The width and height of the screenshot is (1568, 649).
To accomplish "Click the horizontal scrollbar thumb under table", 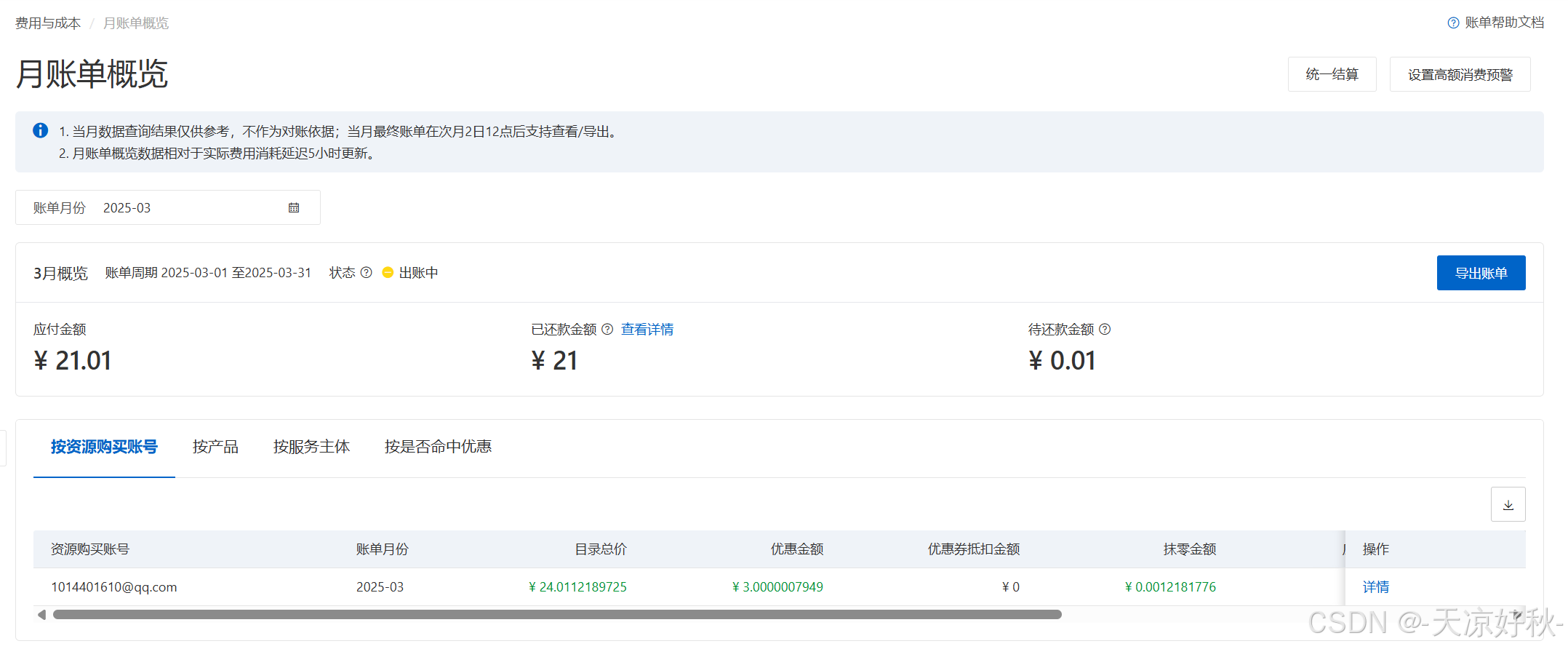I will 557,615.
